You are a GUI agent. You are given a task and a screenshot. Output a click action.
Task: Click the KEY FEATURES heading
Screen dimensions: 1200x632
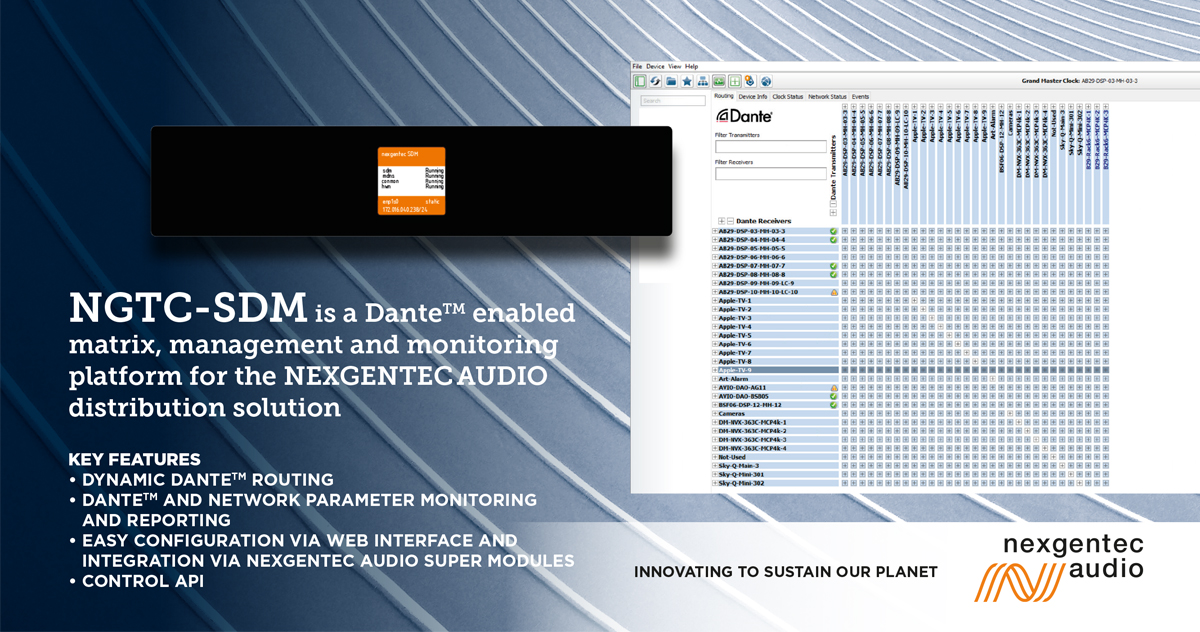134,460
